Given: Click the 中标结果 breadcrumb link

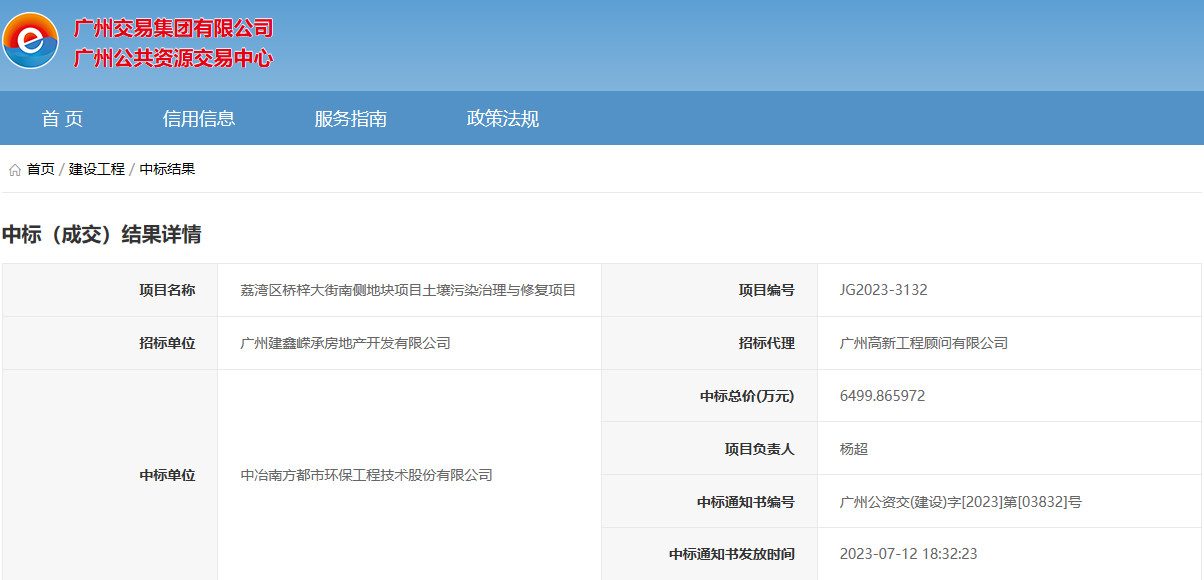Looking at the screenshot, I should [x=167, y=169].
